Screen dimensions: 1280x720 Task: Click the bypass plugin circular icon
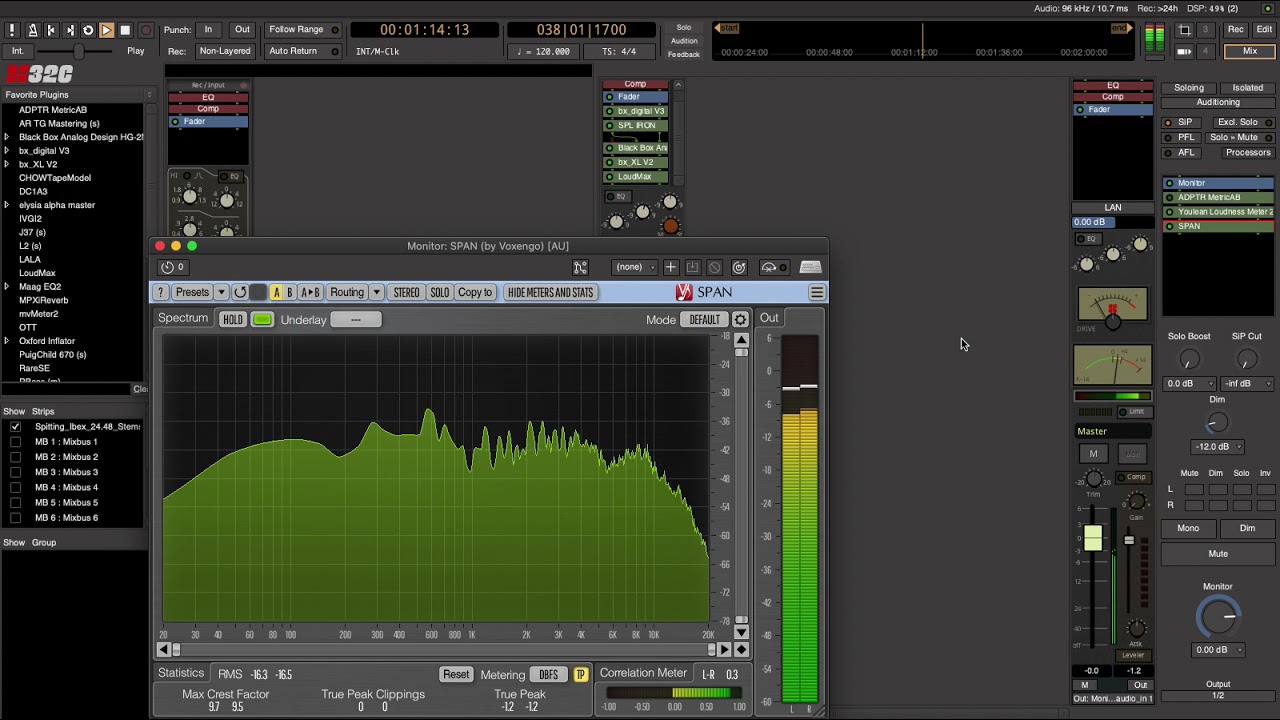click(x=739, y=267)
